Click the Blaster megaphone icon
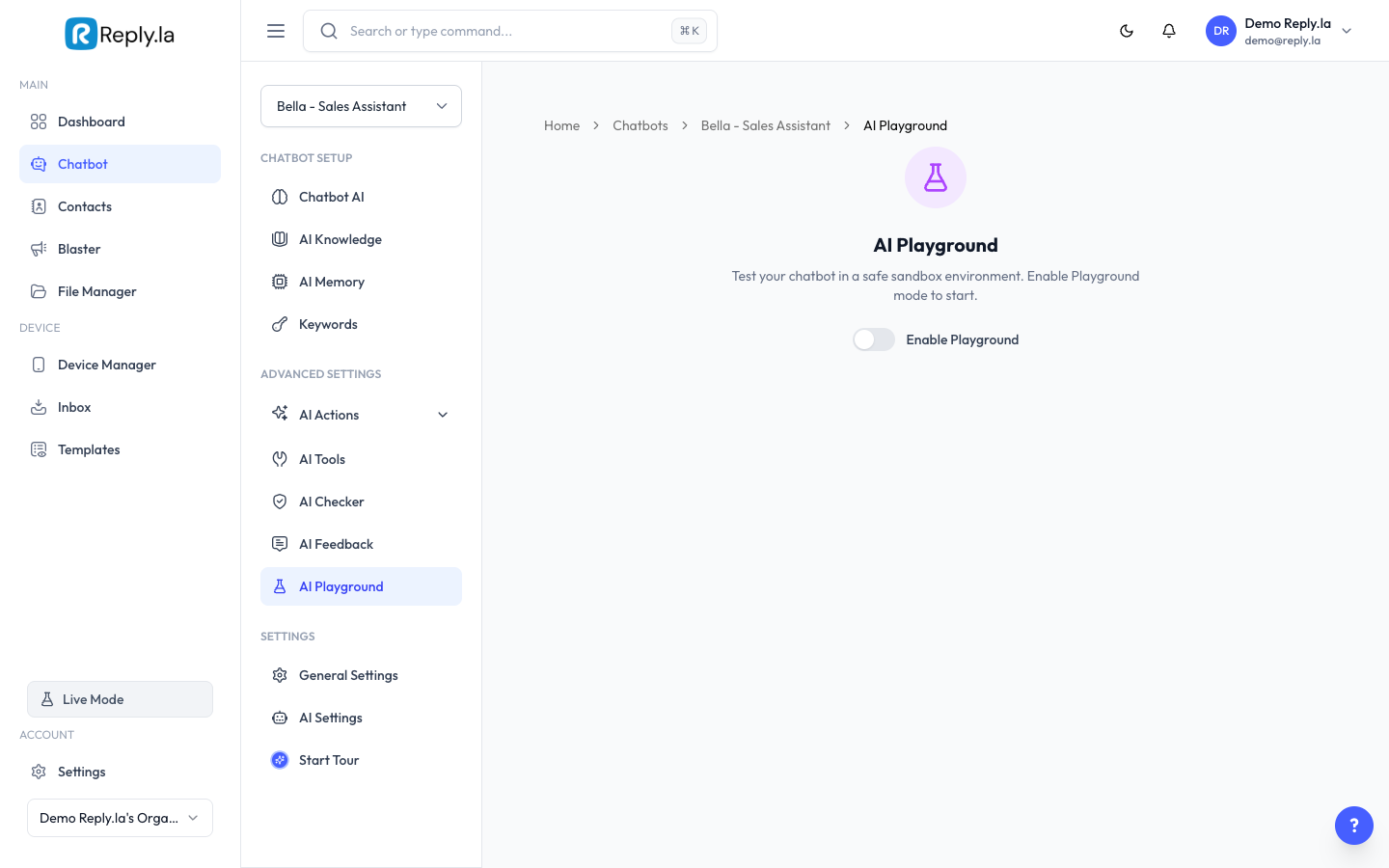The width and height of the screenshot is (1389, 868). 39,249
